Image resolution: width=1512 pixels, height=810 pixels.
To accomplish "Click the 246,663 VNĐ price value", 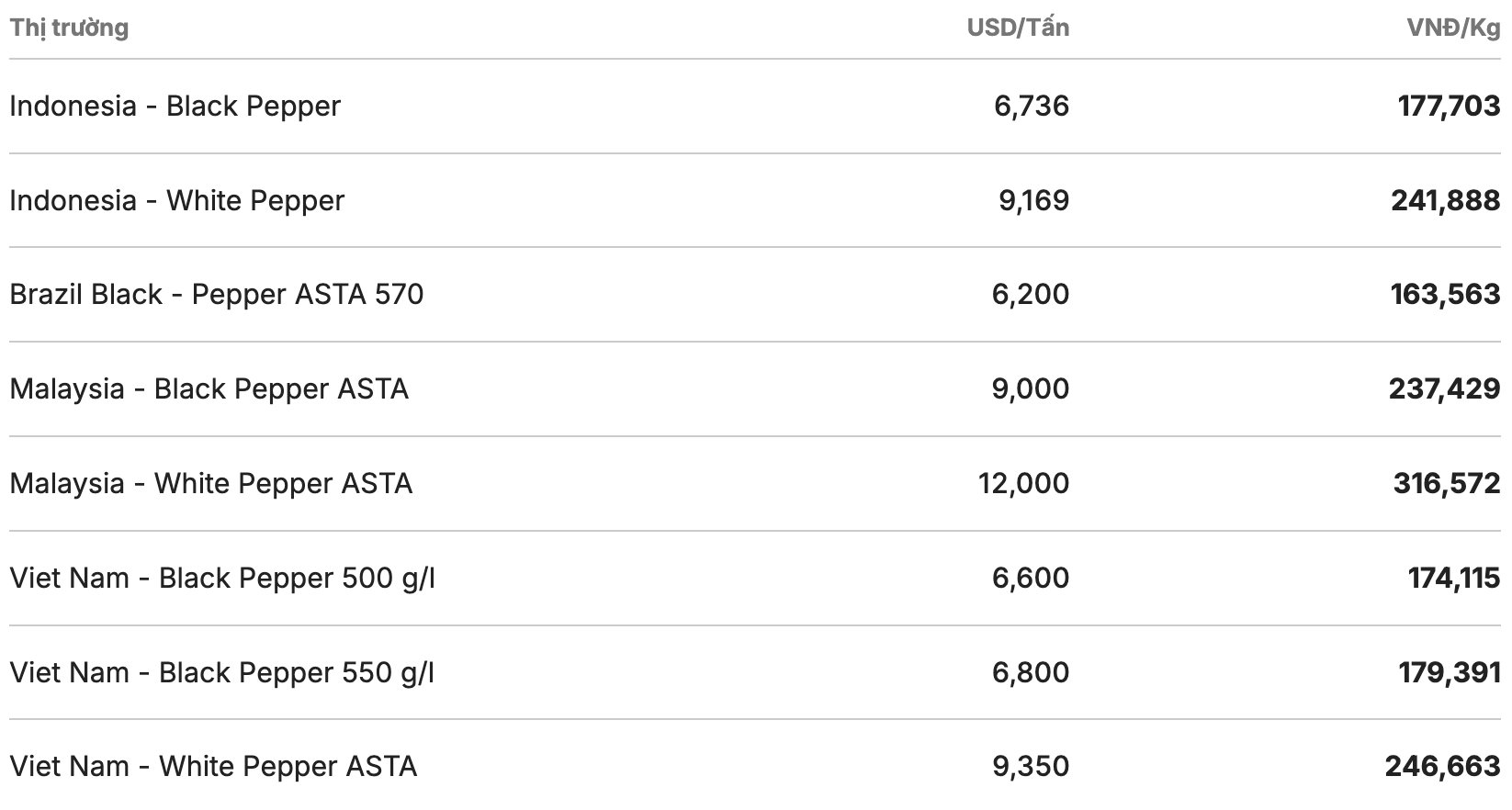I will 1442,767.
